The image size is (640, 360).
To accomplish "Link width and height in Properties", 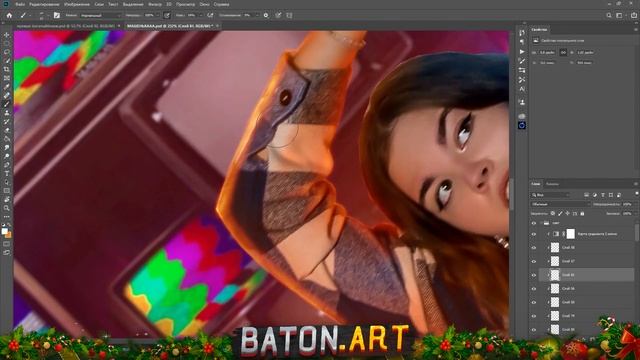I will pyautogui.click(x=563, y=52).
